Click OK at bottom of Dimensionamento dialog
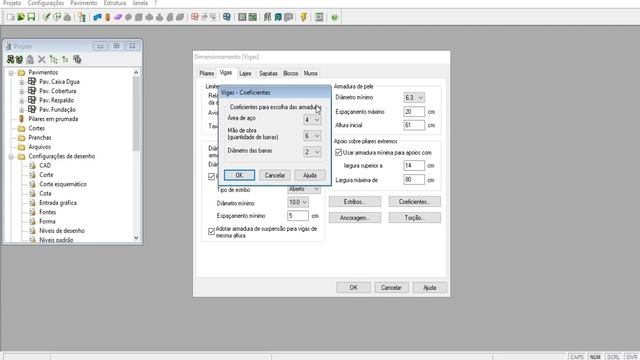This screenshot has height=360, width=640. coord(353,287)
